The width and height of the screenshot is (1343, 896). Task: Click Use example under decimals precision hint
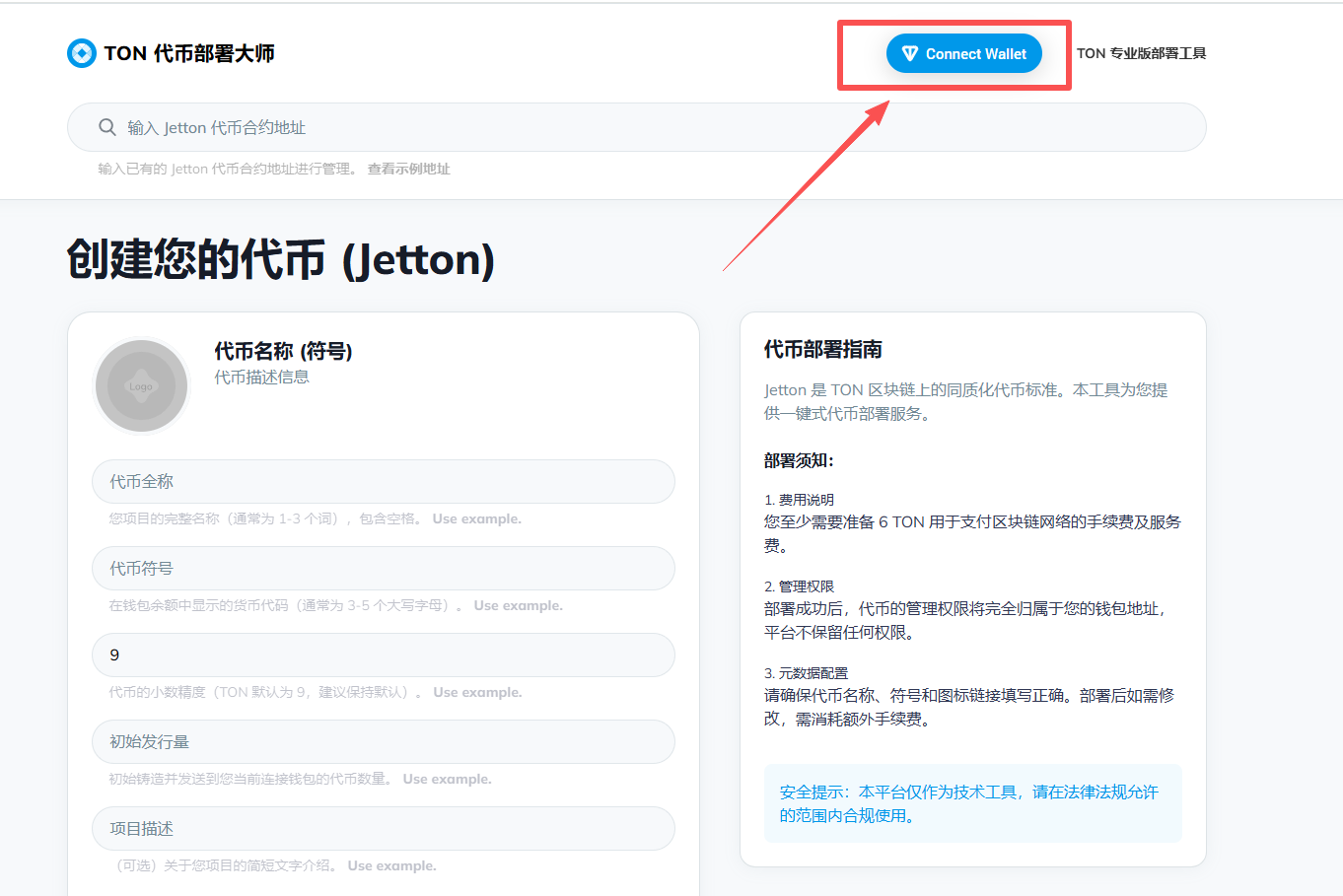click(477, 693)
